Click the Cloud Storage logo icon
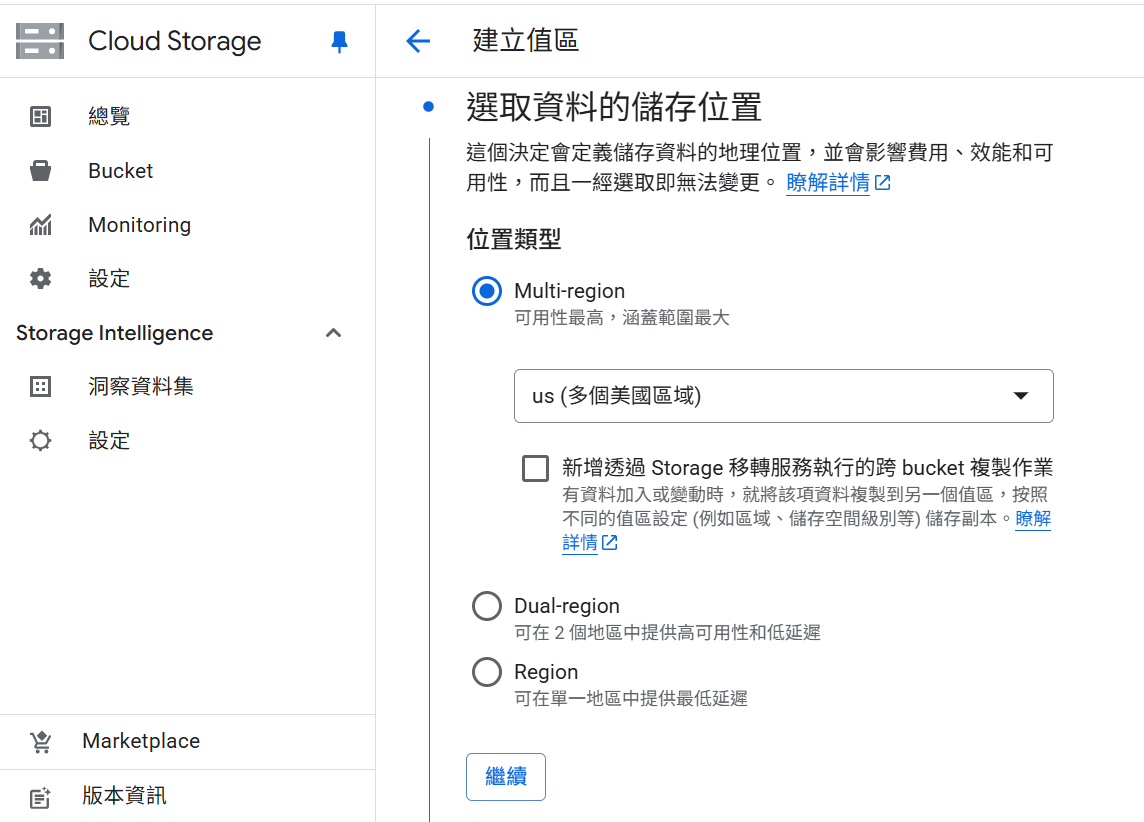The image size is (1144, 822). 40,41
